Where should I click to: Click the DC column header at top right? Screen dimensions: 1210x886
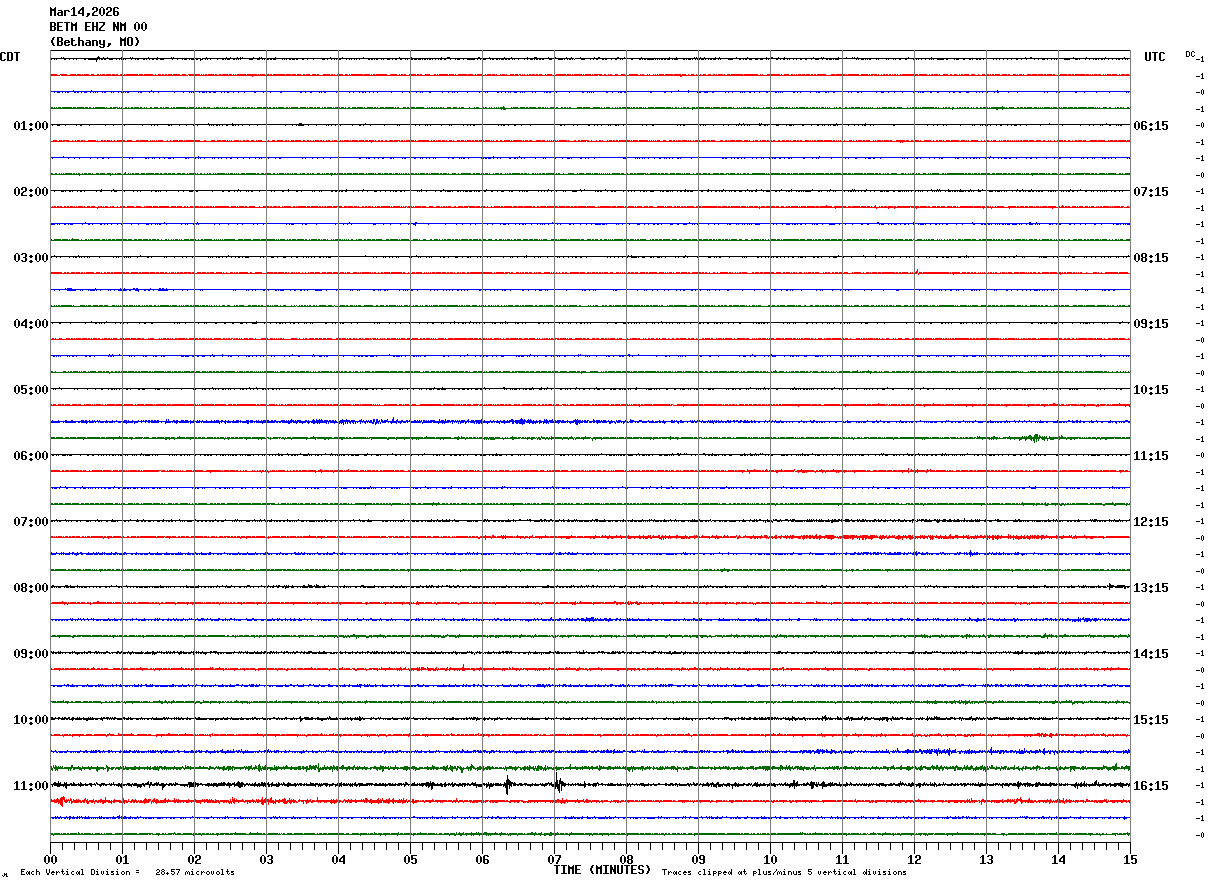point(1190,54)
